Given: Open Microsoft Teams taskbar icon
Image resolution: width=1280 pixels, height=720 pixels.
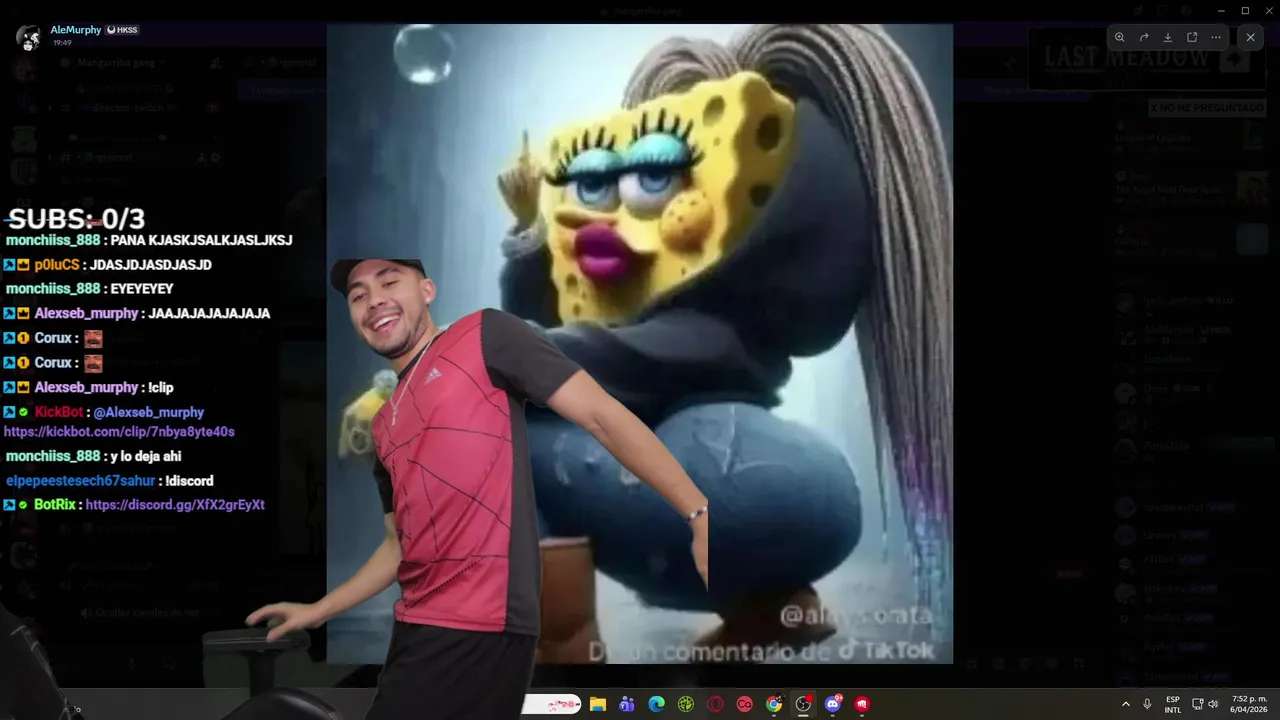Looking at the screenshot, I should point(627,704).
